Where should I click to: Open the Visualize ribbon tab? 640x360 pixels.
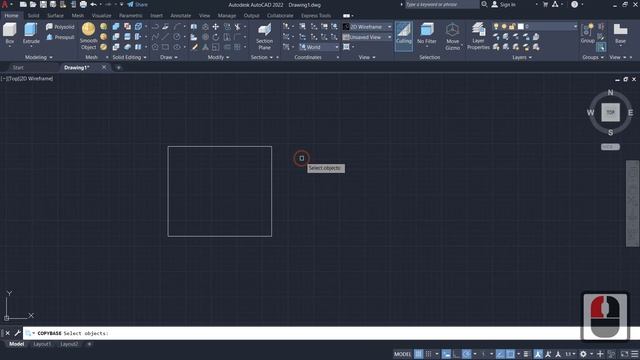(102, 16)
